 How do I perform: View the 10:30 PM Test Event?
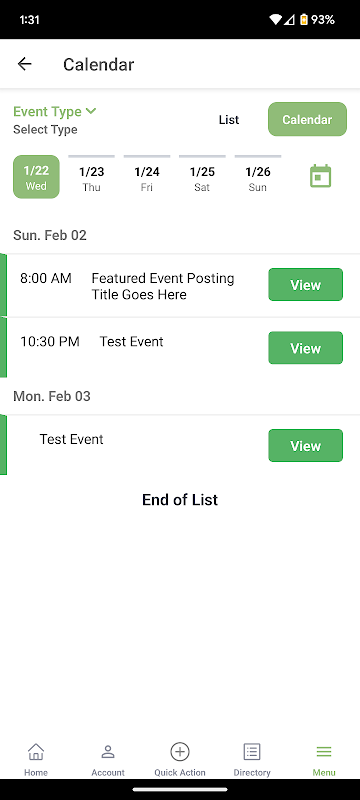coord(305,348)
